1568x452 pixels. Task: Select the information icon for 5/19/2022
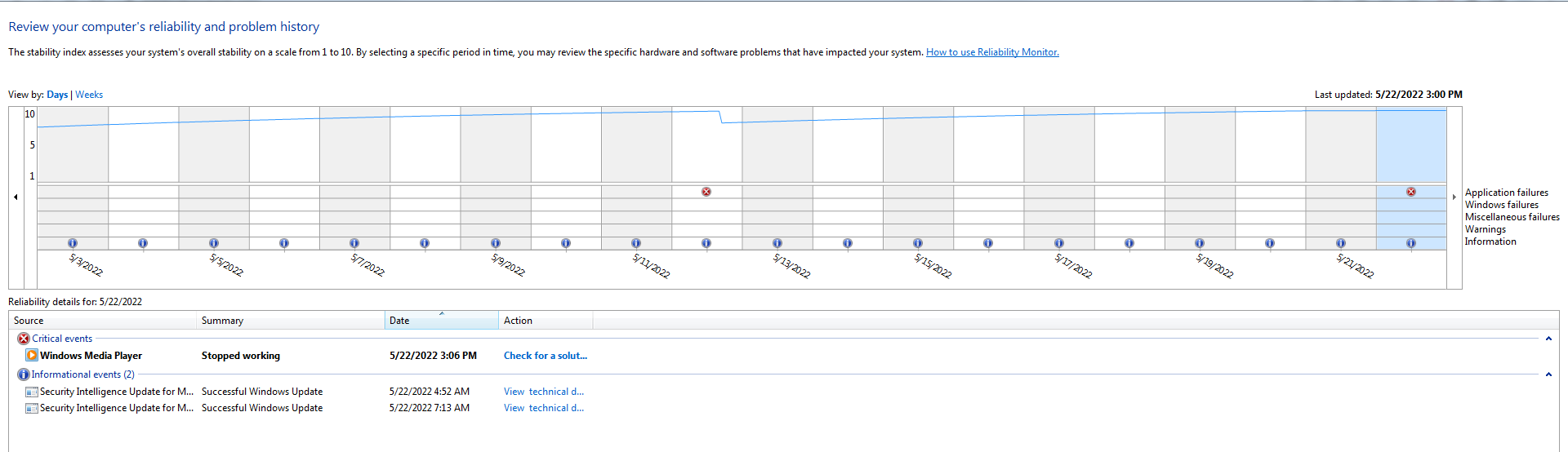[x=1200, y=243]
